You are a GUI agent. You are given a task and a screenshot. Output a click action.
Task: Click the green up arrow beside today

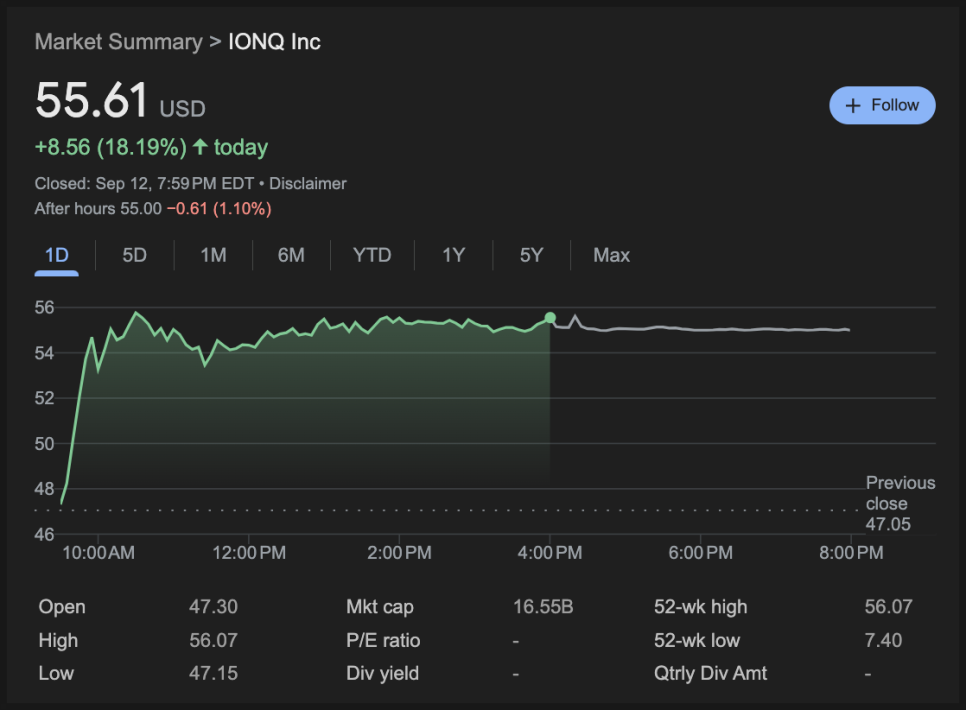click(200, 147)
